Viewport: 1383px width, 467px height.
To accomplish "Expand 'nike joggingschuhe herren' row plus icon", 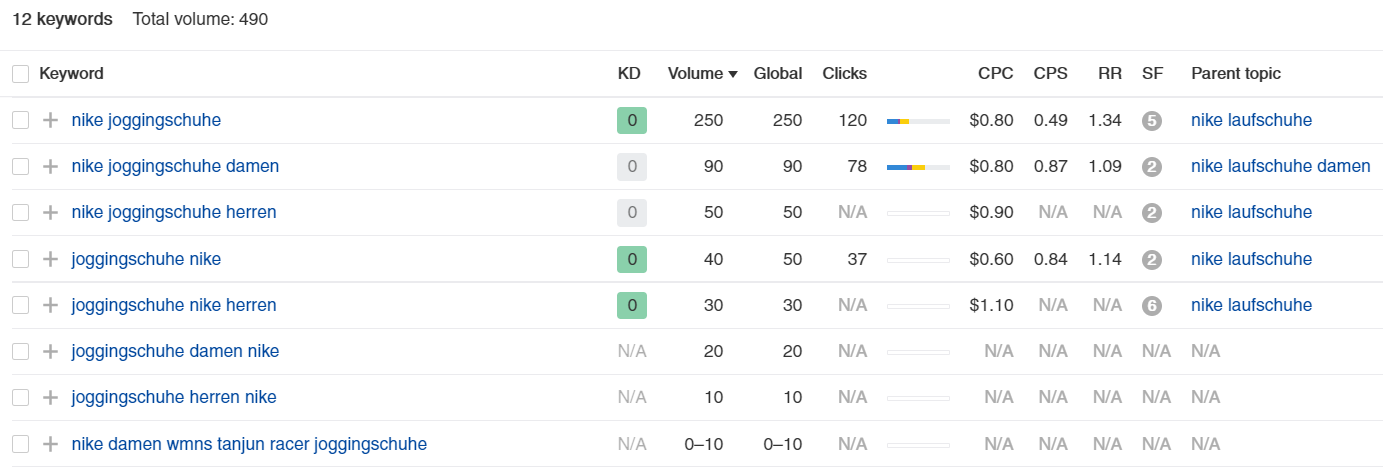I will 51,213.
